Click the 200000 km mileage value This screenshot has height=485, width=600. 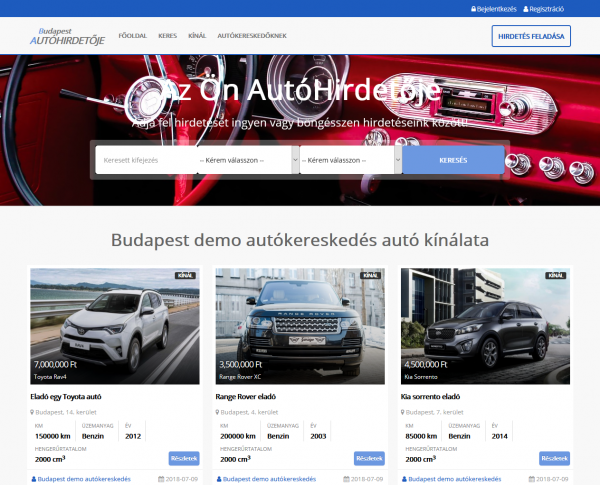pos(238,436)
